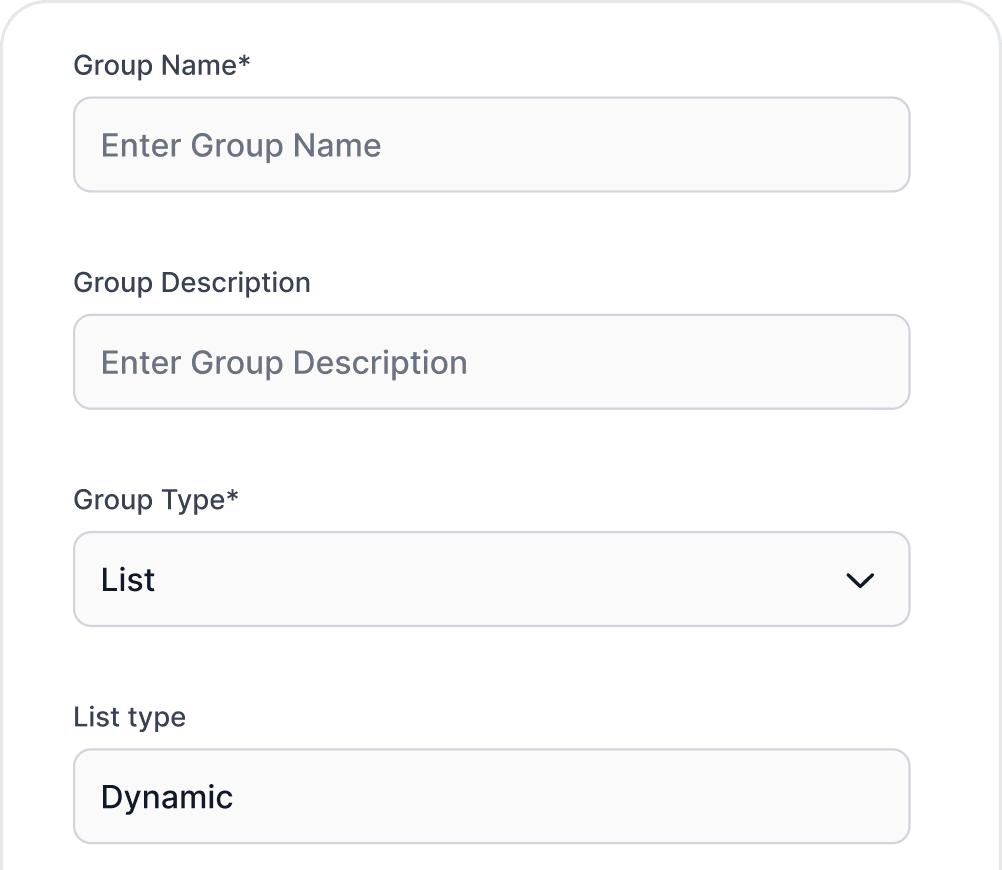Click the required asterisk next to Group Type
This screenshot has width=1002, height=870.
231,495
